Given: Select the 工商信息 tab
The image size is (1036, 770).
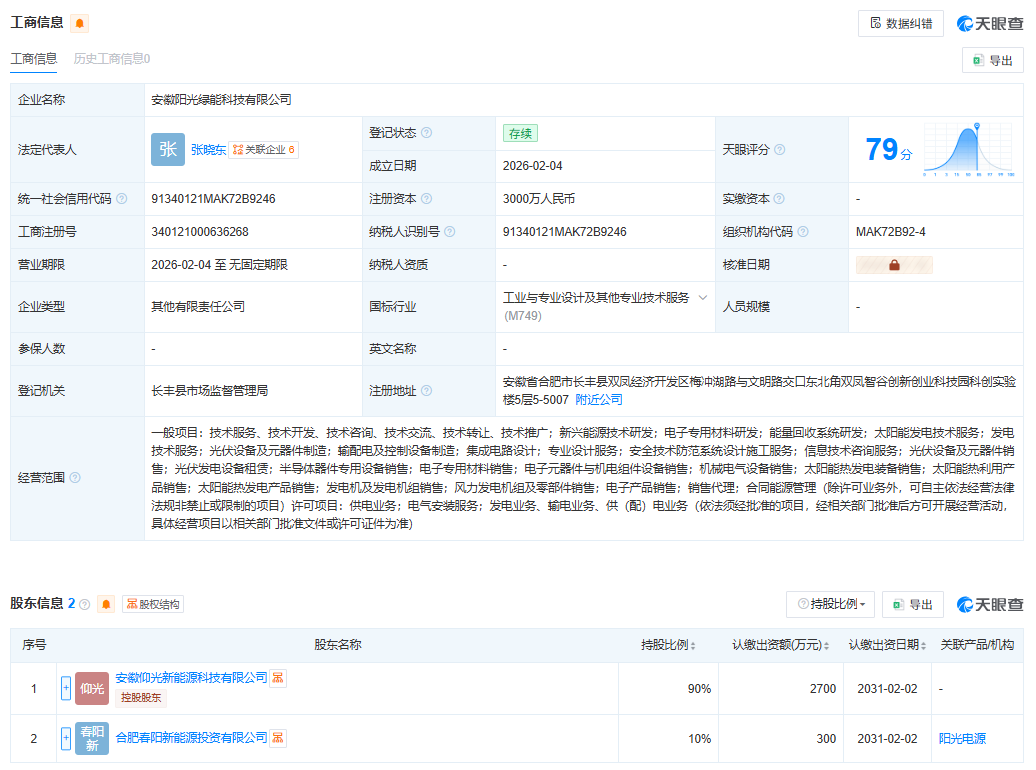Looking at the screenshot, I should point(34,59).
